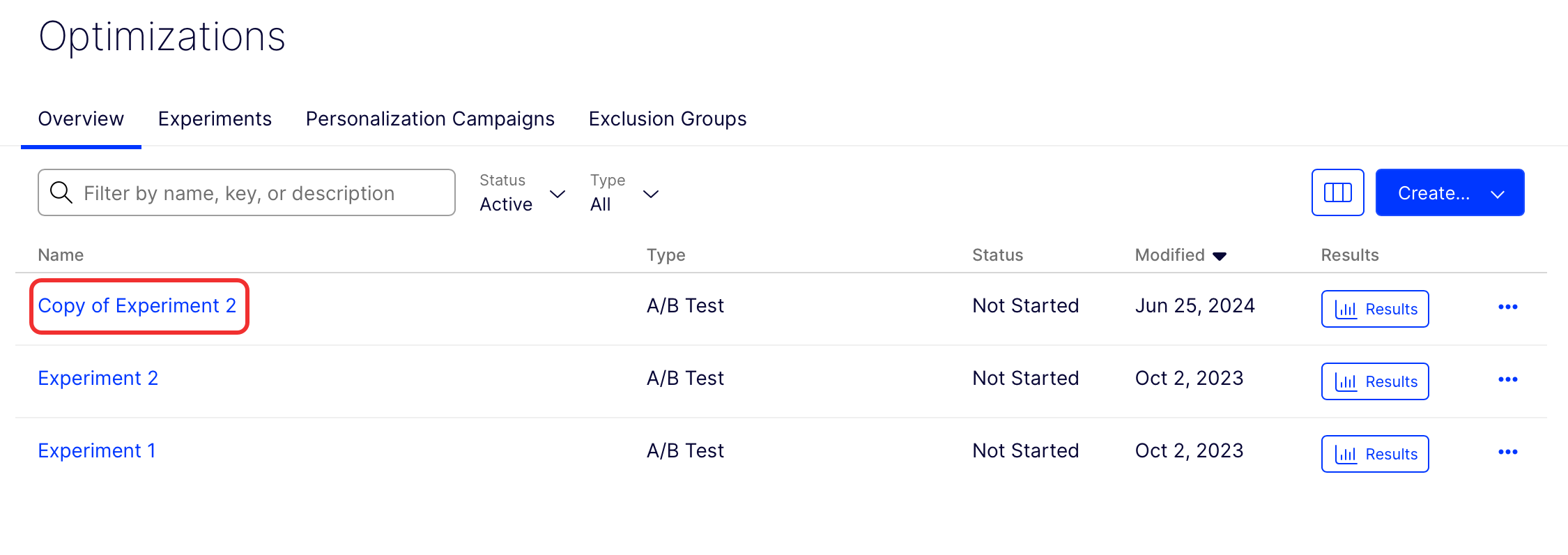View Results for Experiment 2
The image size is (1568, 555).
[x=1375, y=381]
